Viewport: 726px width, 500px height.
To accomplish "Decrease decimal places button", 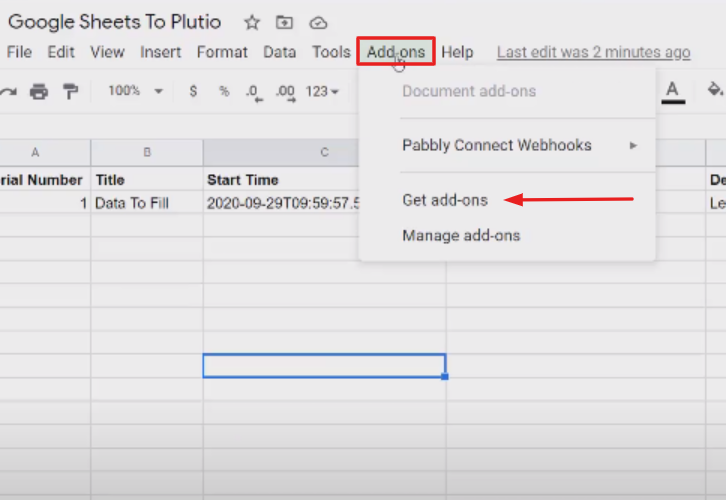I will click(x=254, y=92).
